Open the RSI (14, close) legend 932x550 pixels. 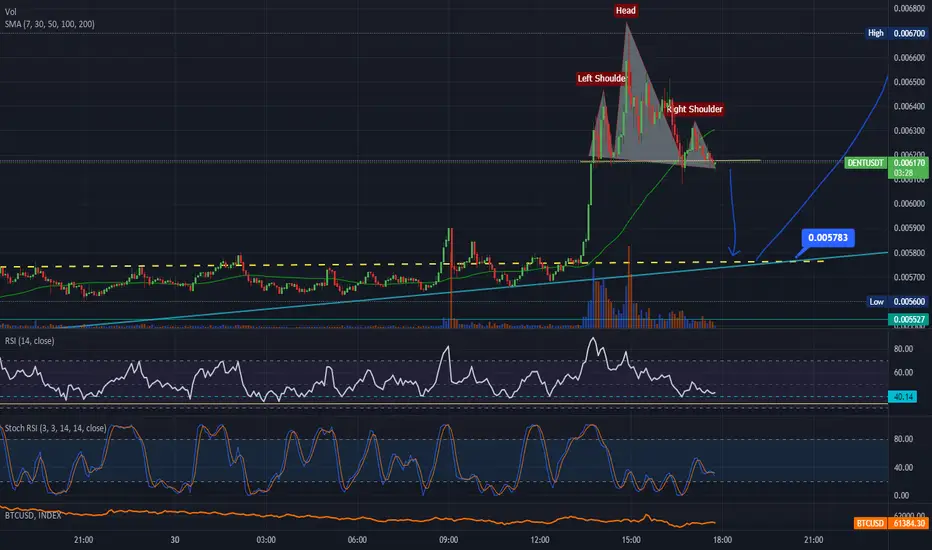30,341
